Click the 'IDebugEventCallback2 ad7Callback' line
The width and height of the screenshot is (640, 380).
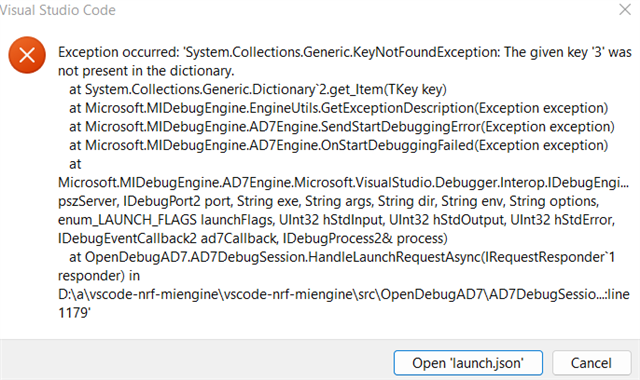[x=253, y=238]
